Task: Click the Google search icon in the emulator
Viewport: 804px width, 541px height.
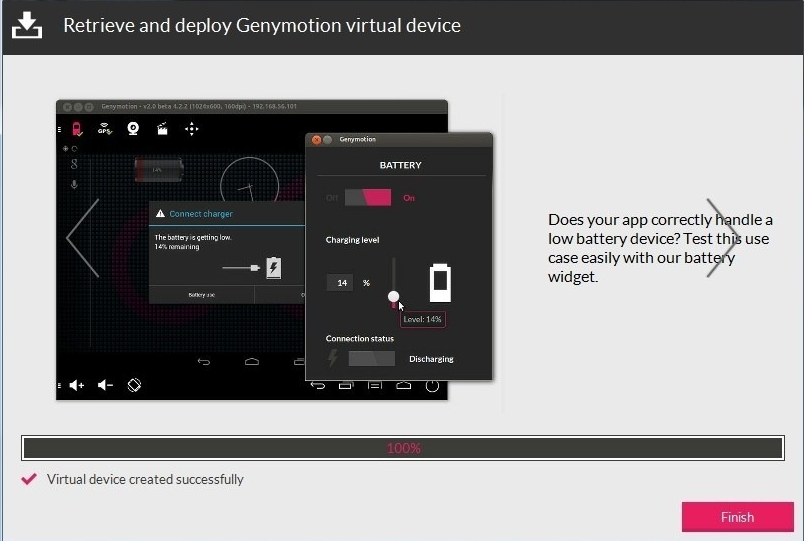Action: pos(74,164)
